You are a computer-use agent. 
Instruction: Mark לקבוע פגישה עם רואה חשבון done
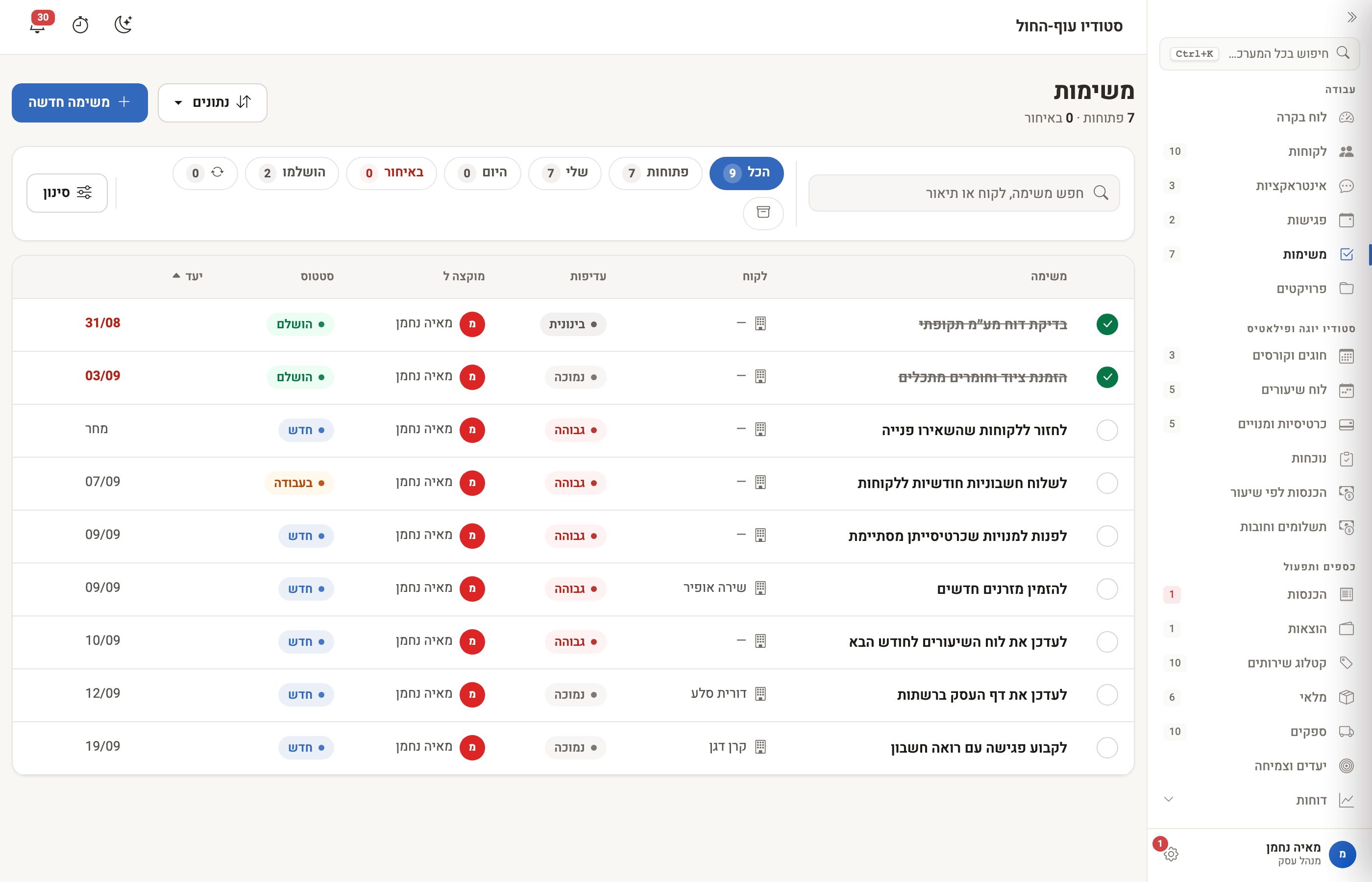tap(1107, 747)
